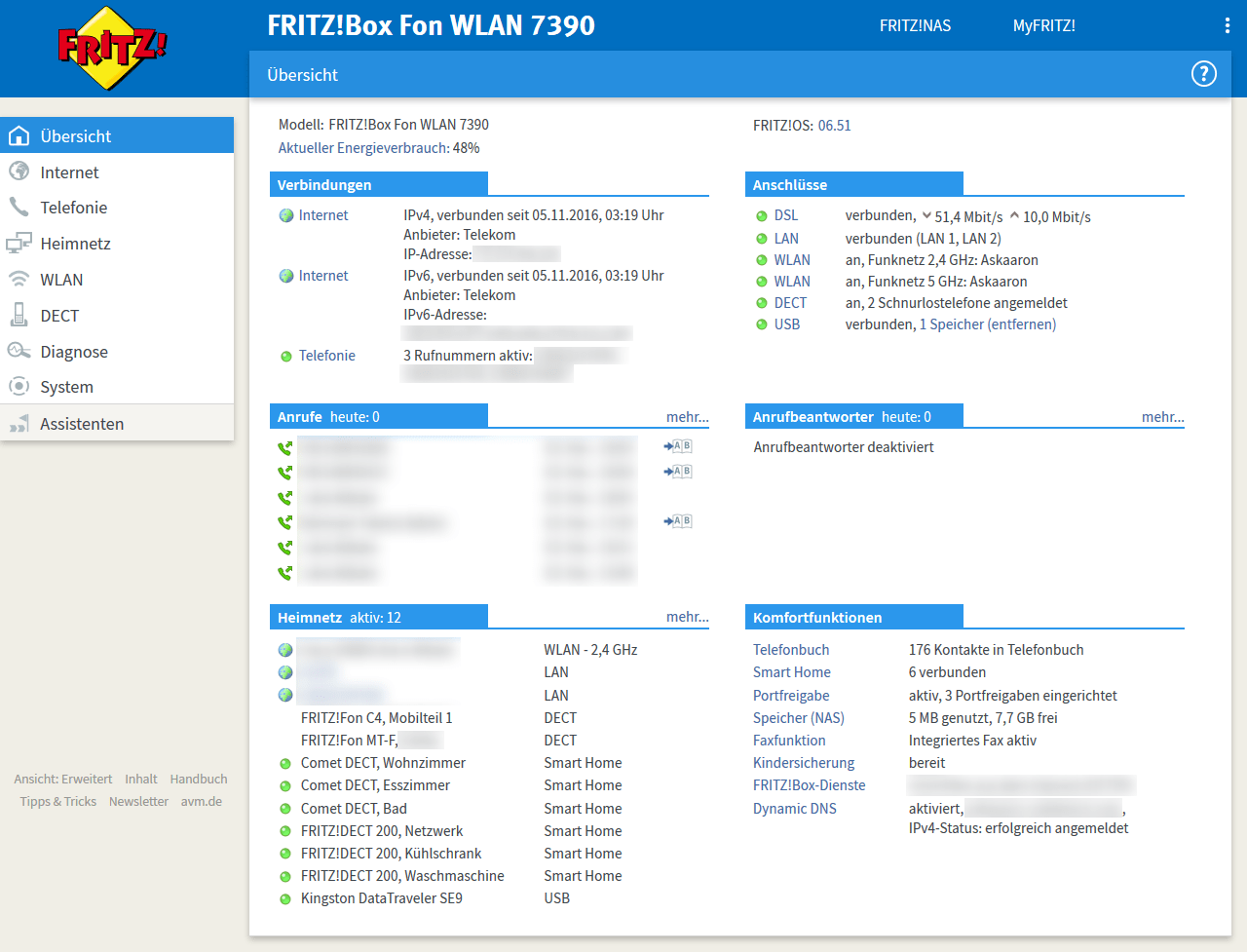Open the help question mark icon
The height and width of the screenshot is (952, 1247).
(x=1204, y=74)
